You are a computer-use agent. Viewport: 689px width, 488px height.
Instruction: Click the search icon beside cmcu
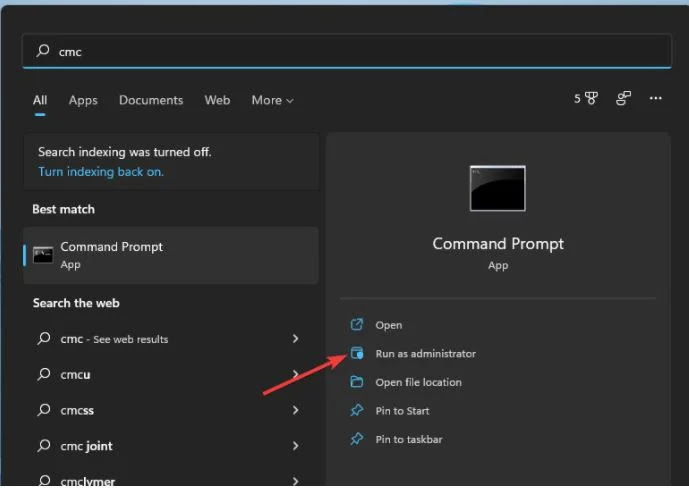44,374
